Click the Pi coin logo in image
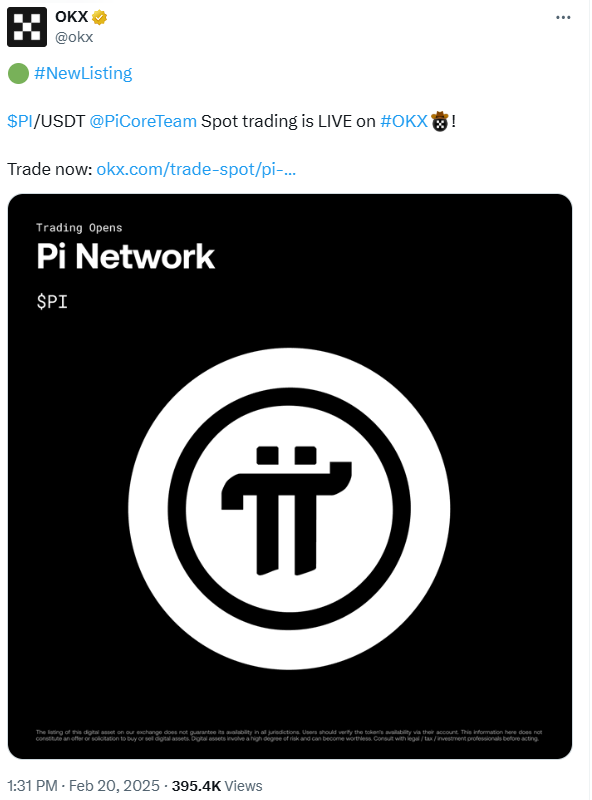This screenshot has height=800, width=592. tap(289, 509)
